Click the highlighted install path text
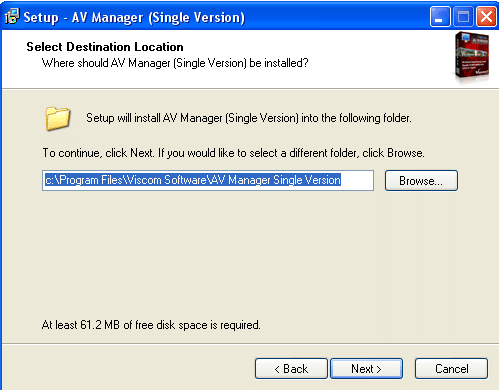Image resolution: width=499 pixels, height=390 pixels. coord(193,180)
